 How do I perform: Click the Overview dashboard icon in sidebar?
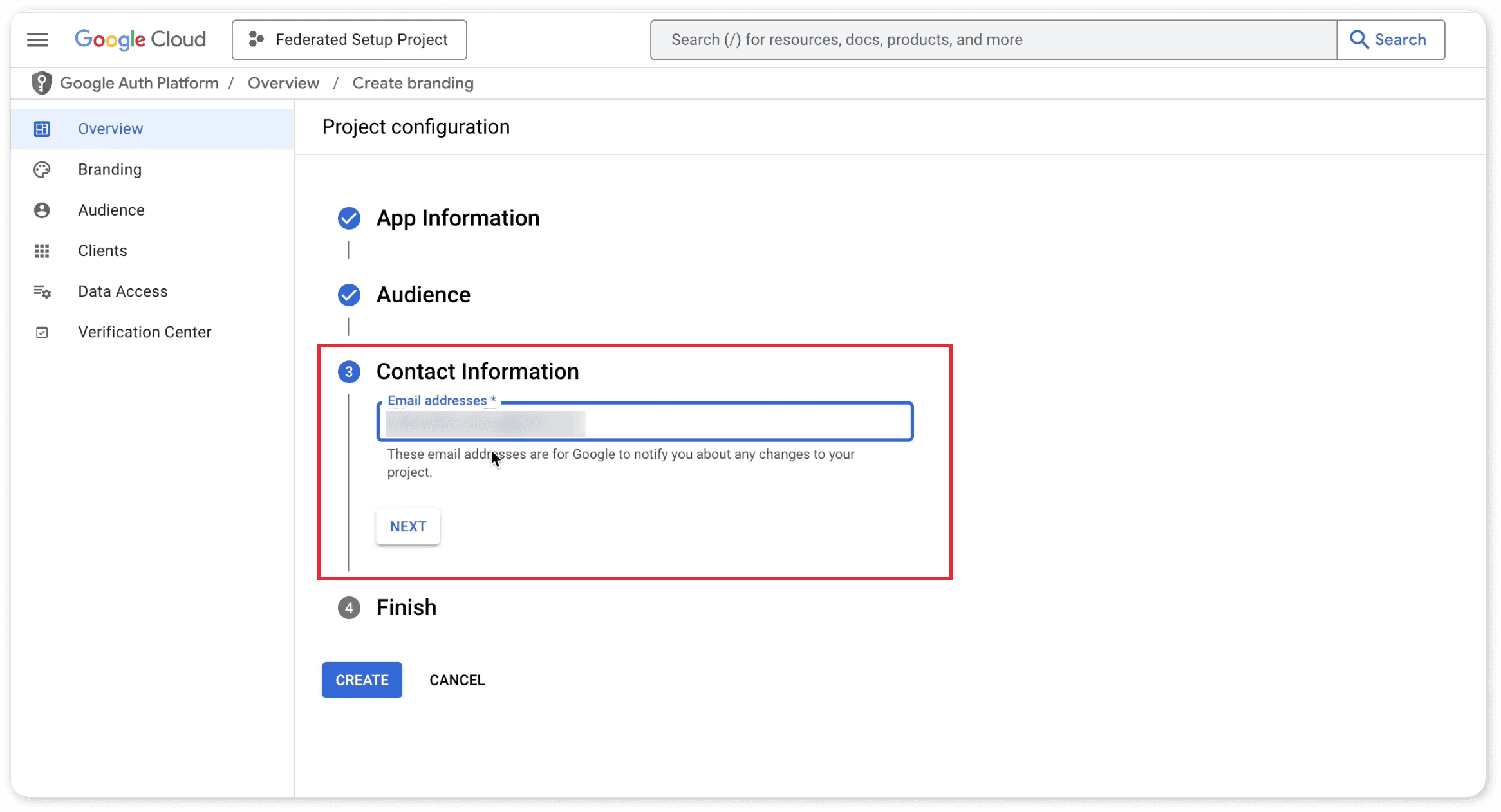[42, 129]
